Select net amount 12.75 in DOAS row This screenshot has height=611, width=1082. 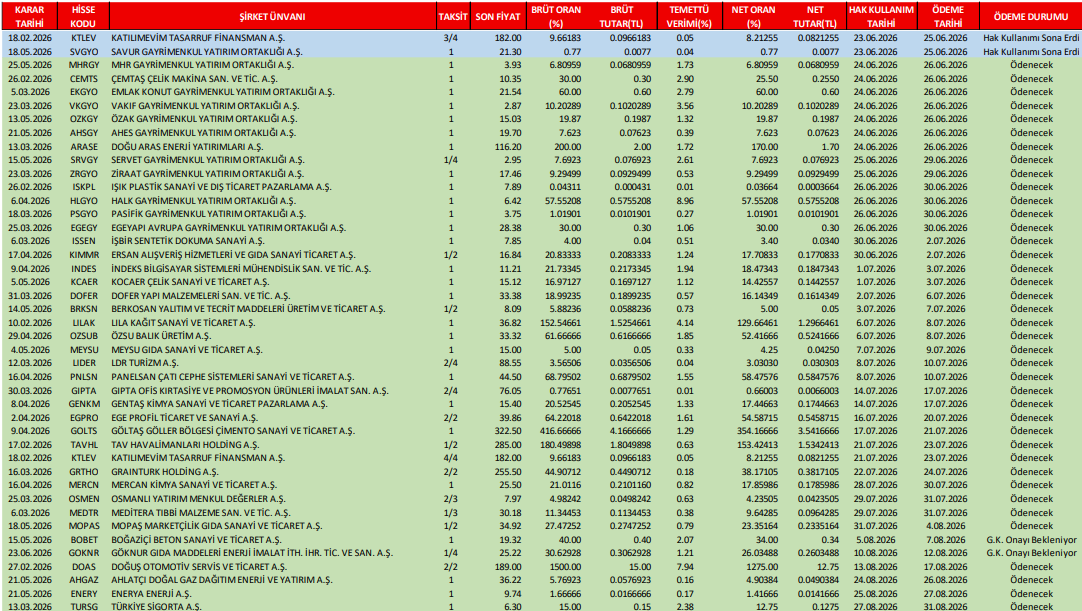click(827, 566)
